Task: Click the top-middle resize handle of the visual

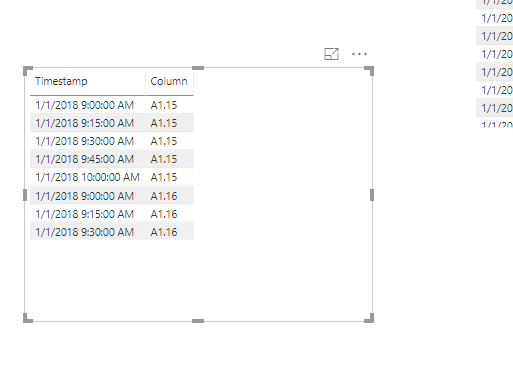Action: click(198, 68)
